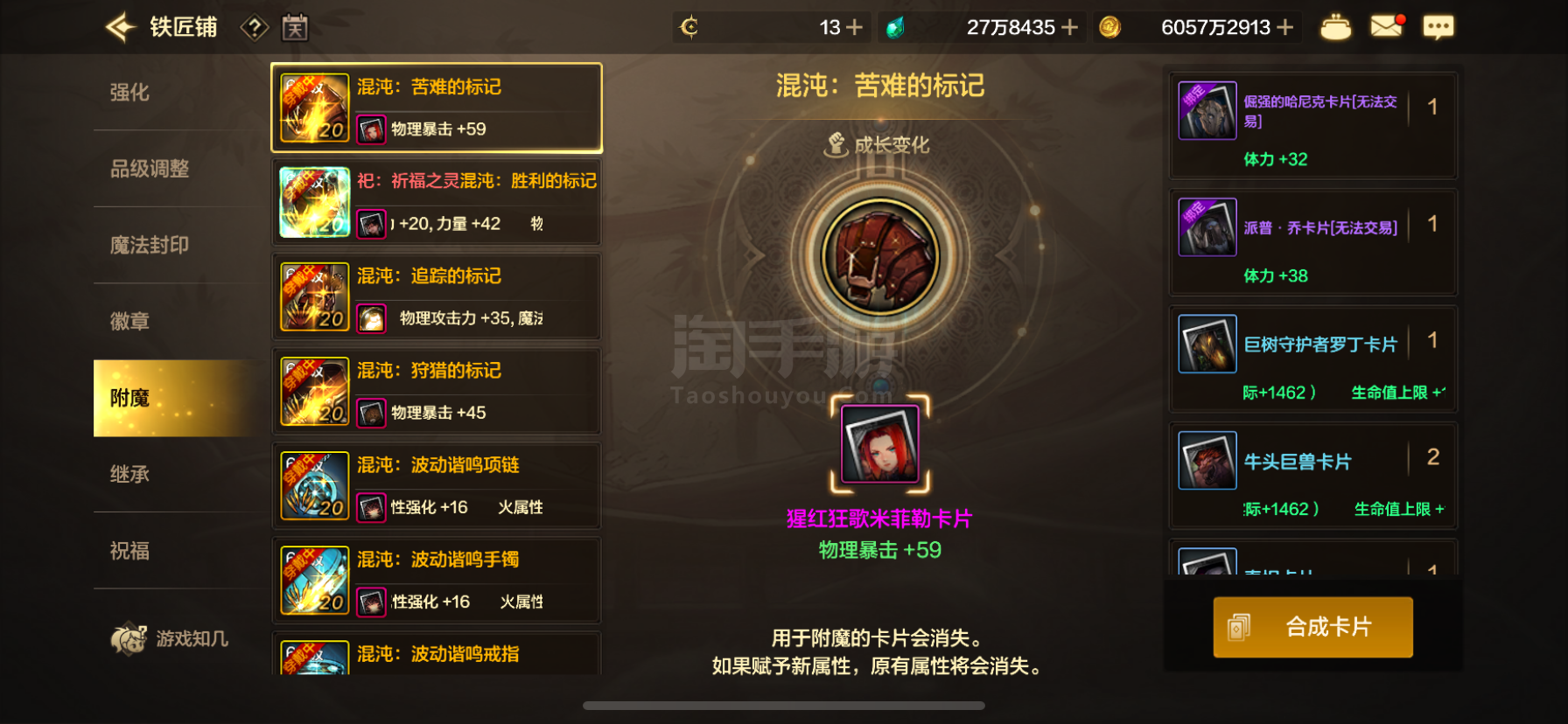Select 混沌：波动谐鸣项链 from the equipment list
Image resolution: width=1568 pixels, height=724 pixels.
[x=437, y=486]
